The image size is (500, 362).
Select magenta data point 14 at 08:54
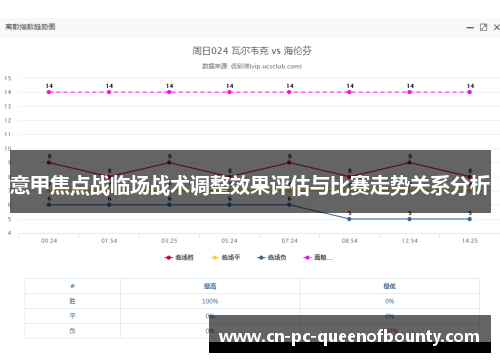349,92
